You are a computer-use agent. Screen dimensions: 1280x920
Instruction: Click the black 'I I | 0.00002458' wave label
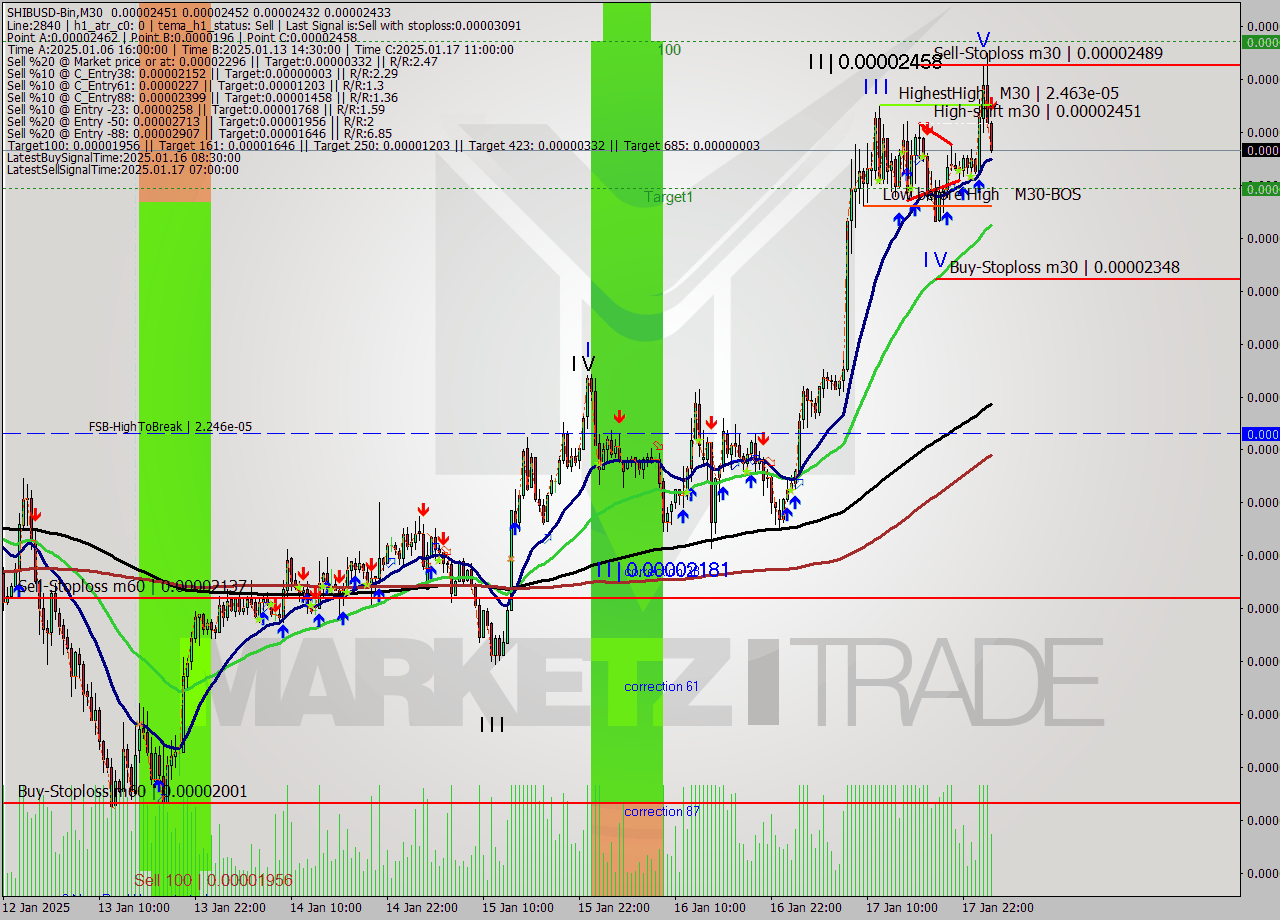875,62
